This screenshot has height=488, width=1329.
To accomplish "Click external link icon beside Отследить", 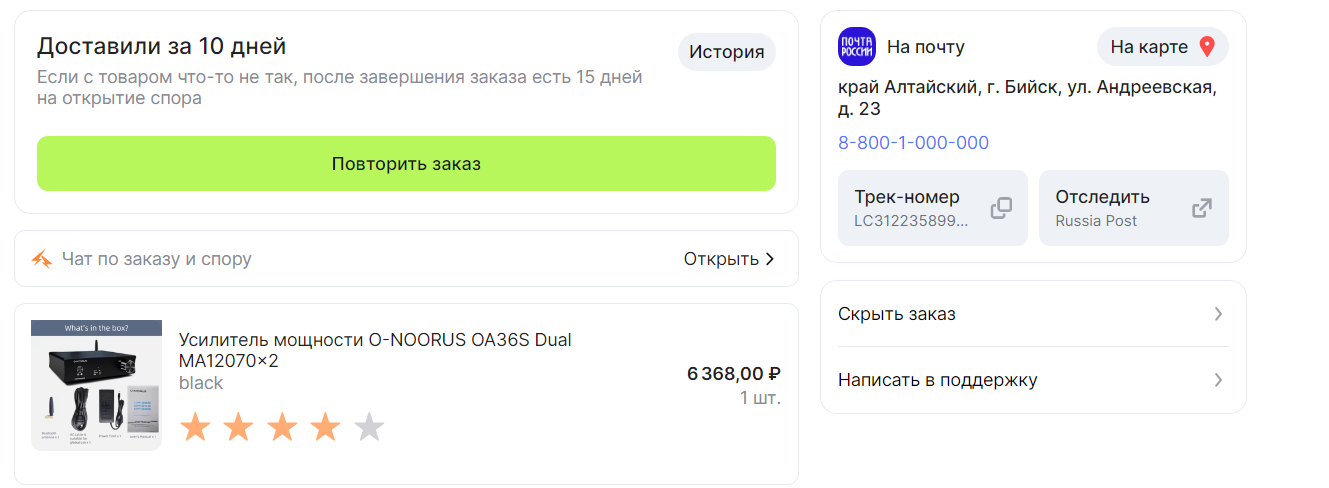I will (1202, 208).
